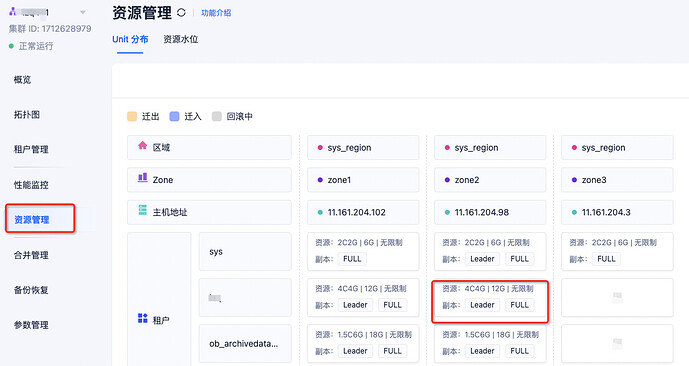Click the empty unit placeholder icon in zone3 bottom row

[x=617, y=344]
